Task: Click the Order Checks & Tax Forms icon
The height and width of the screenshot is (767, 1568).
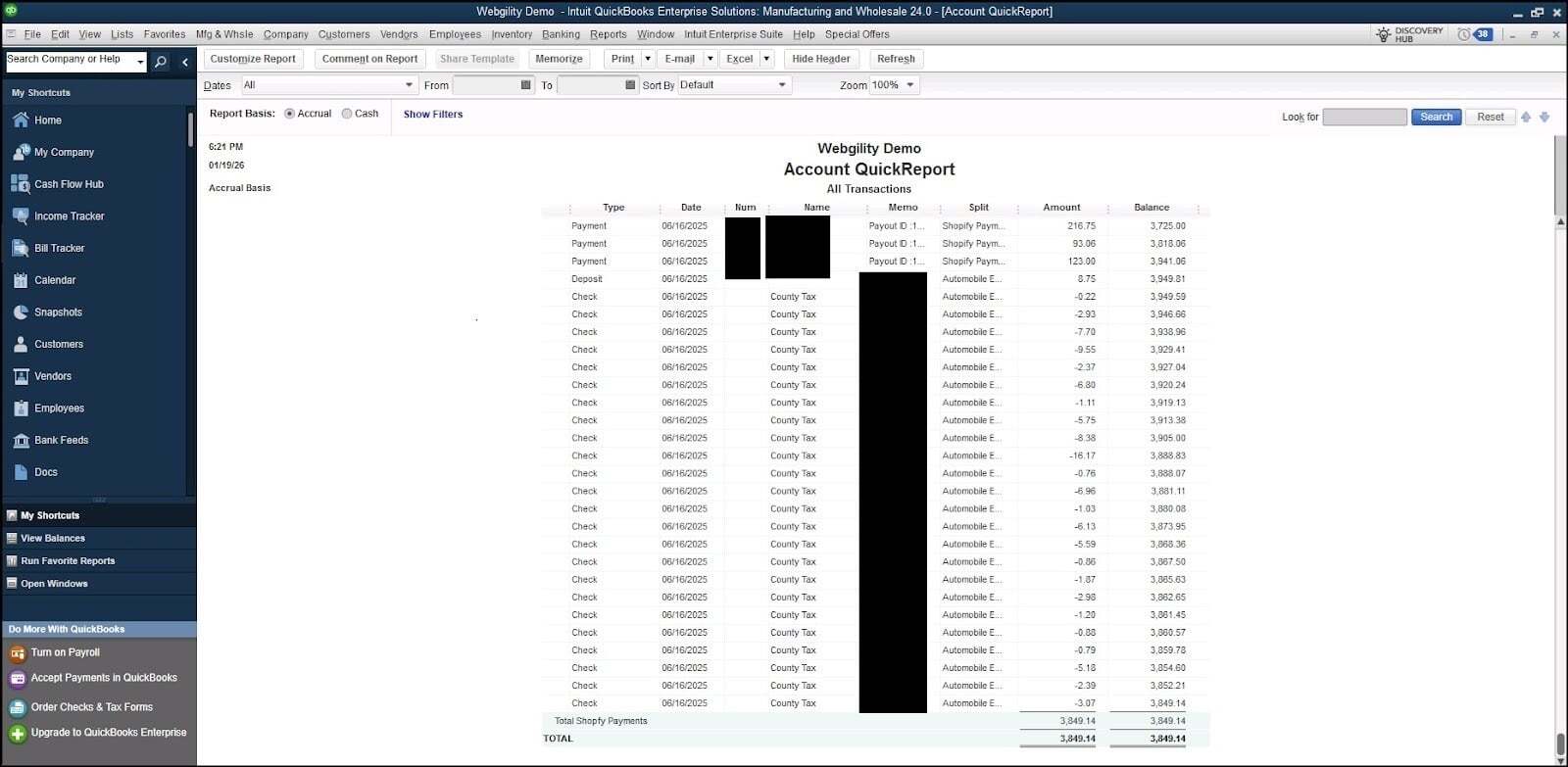Action: pyautogui.click(x=18, y=707)
